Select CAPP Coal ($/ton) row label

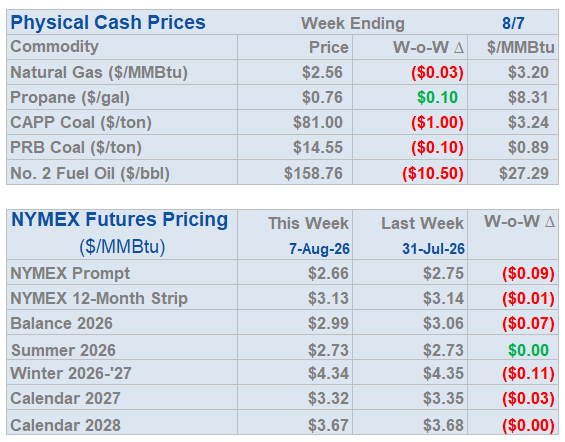point(81,122)
